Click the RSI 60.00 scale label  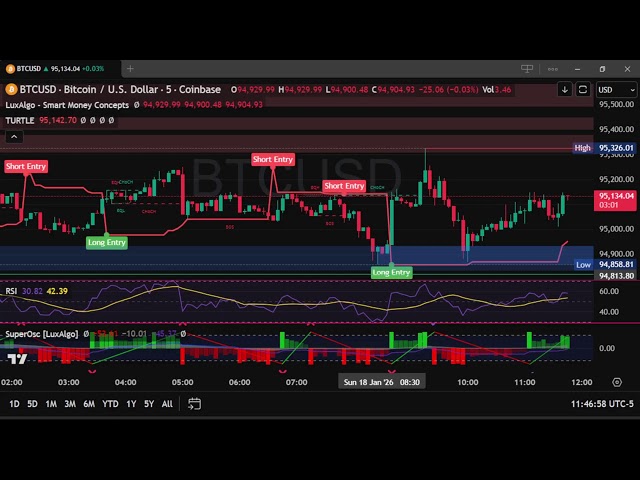[x=609, y=291]
